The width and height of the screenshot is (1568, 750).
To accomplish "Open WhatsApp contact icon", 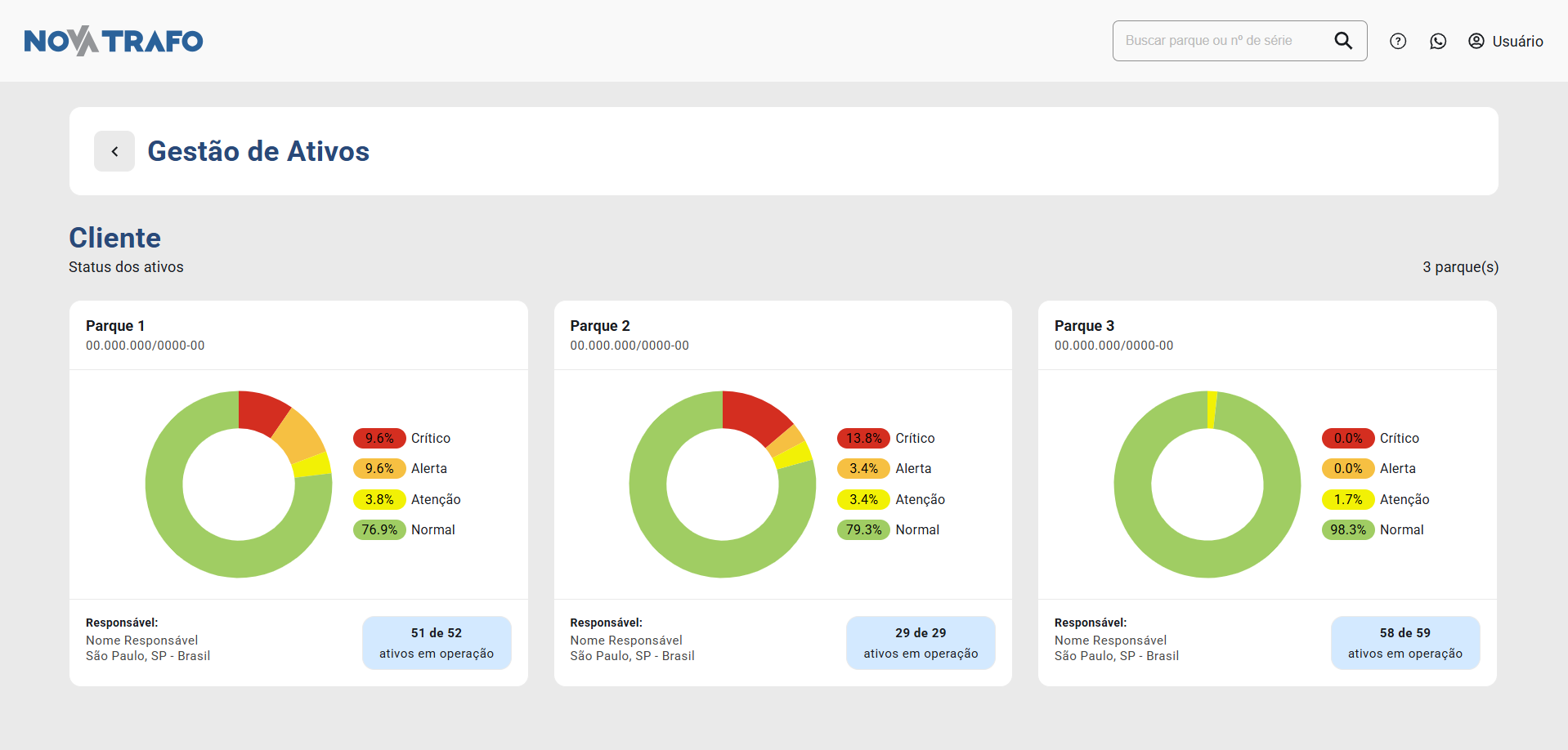I will (x=1438, y=41).
